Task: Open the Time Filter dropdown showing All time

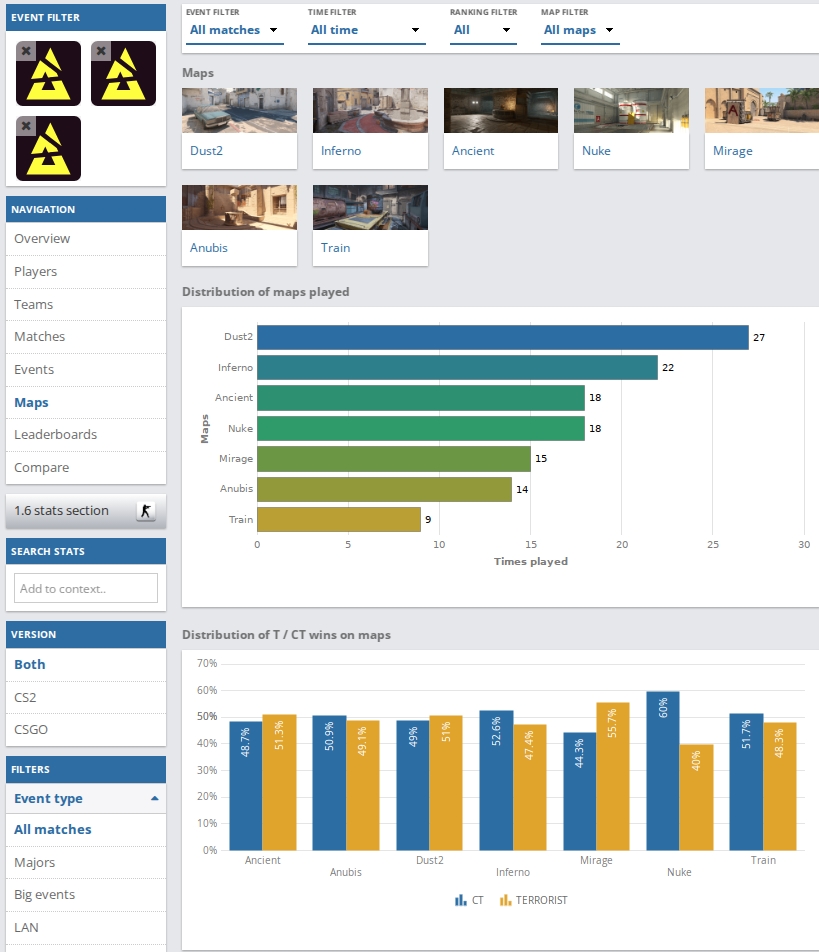Action: 366,30
